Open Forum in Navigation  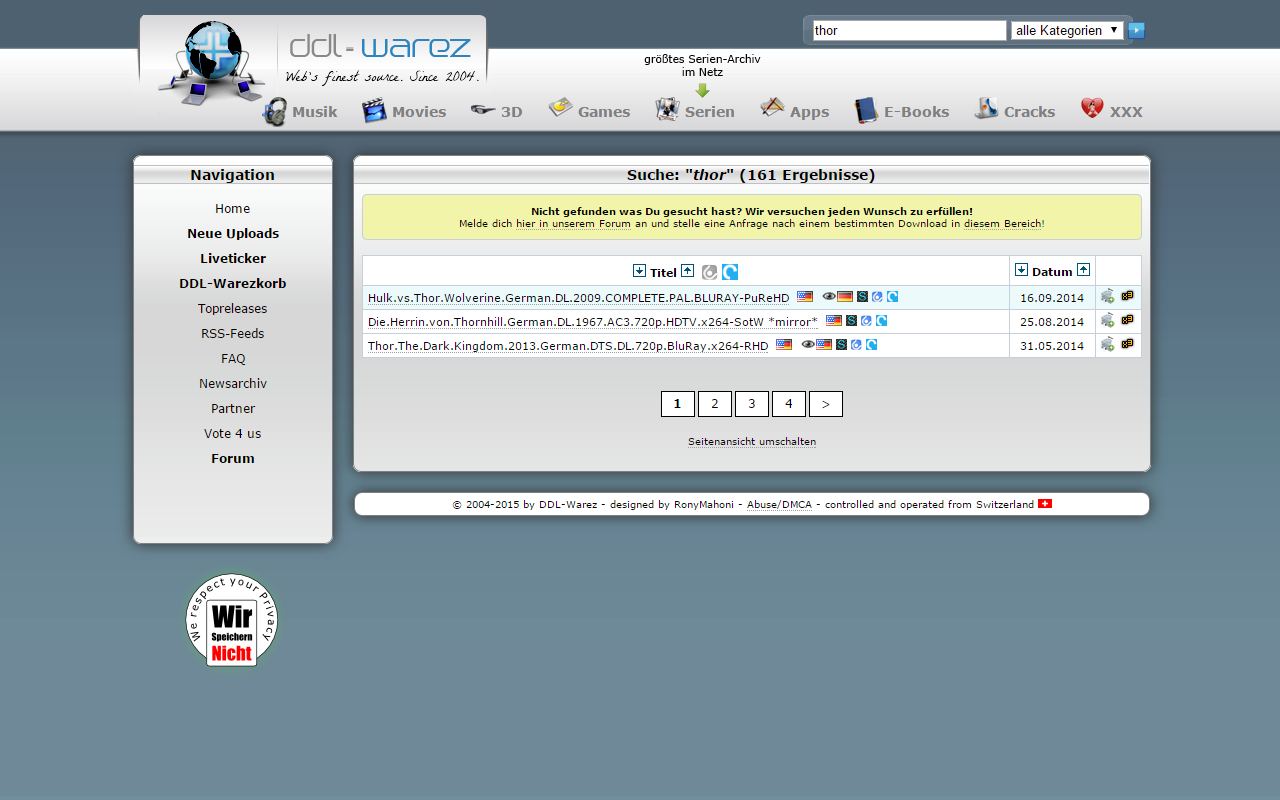click(x=233, y=459)
